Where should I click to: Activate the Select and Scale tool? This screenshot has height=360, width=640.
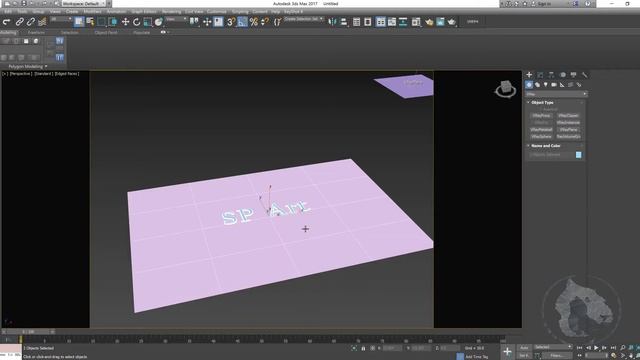pyautogui.click(x=147, y=22)
